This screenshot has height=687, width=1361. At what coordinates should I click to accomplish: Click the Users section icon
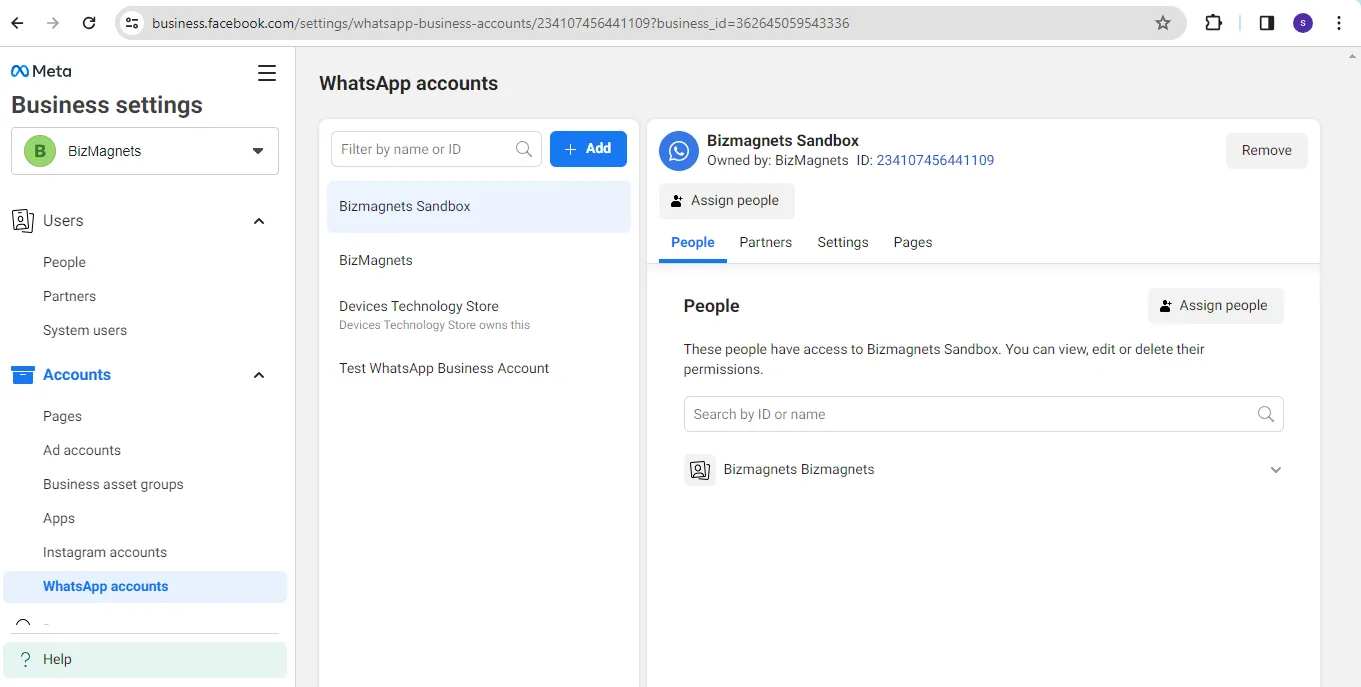coord(22,221)
